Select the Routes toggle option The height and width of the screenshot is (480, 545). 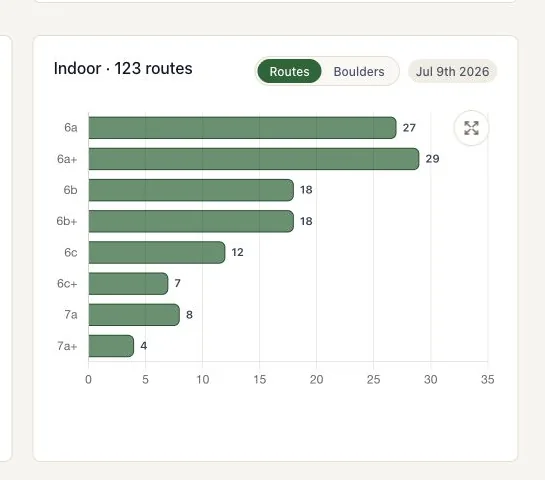[289, 72]
